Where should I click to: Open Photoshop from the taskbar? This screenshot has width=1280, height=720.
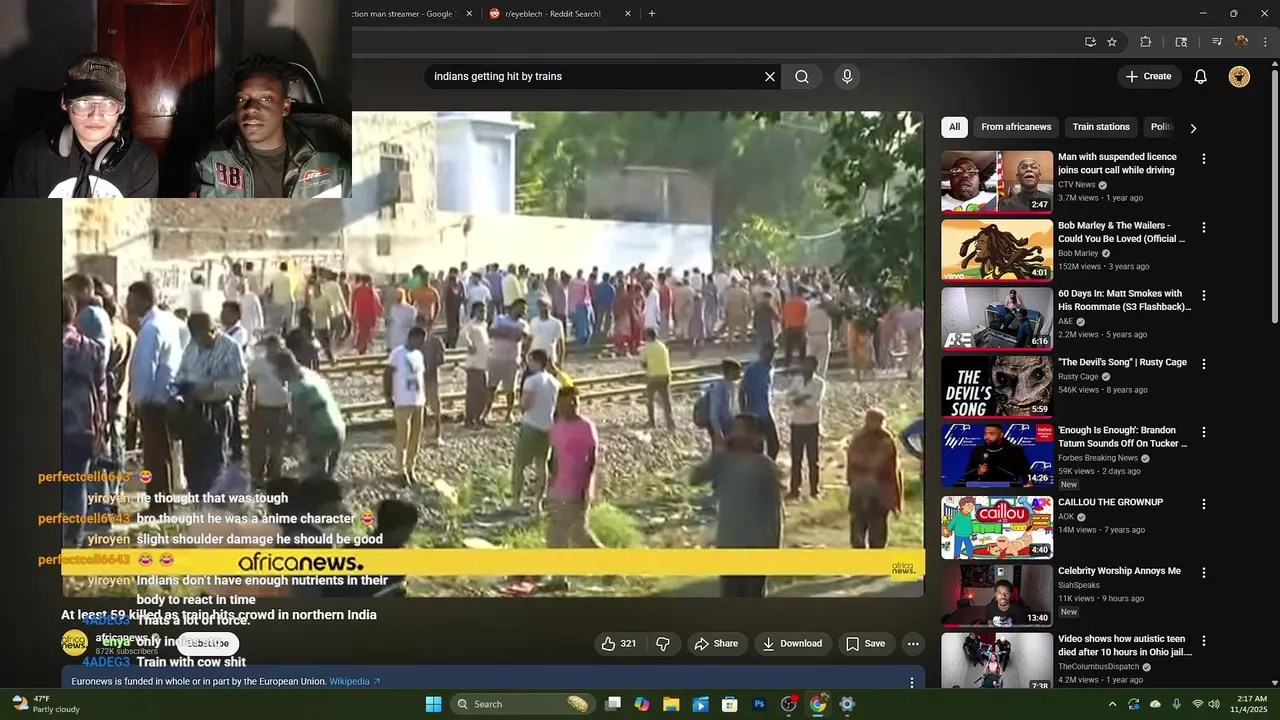pyautogui.click(x=759, y=704)
